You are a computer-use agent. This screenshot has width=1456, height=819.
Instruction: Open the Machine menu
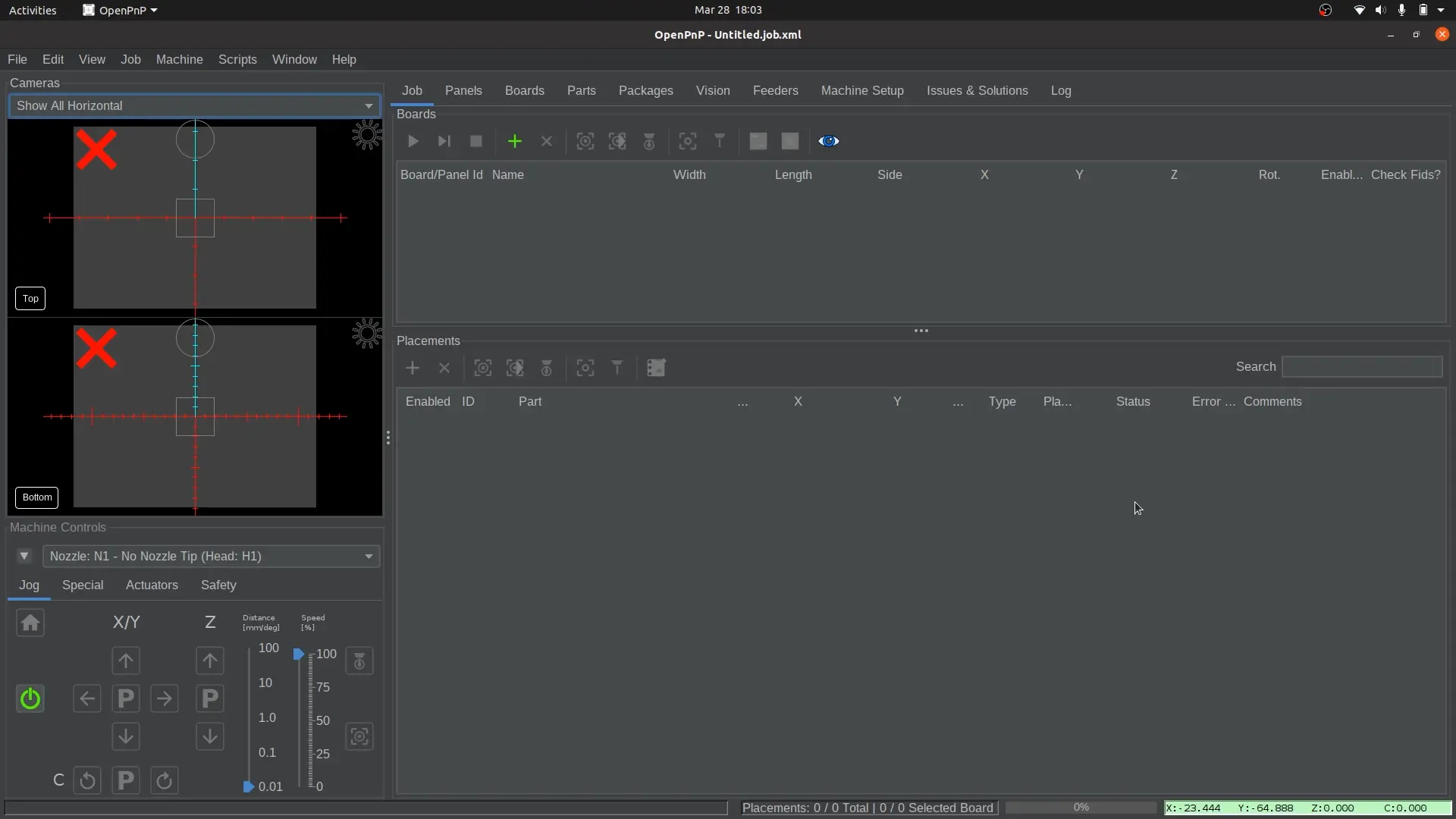[179, 59]
